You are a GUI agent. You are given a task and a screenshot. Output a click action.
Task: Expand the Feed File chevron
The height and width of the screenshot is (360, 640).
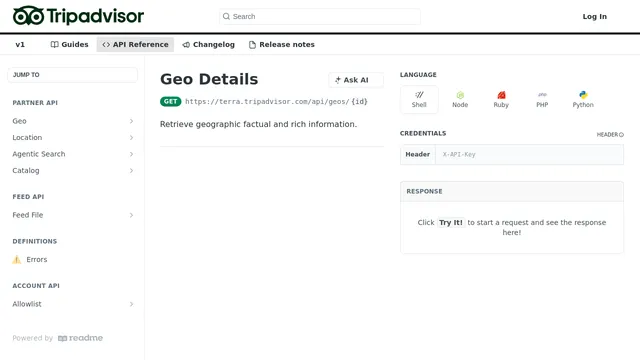[131, 215]
